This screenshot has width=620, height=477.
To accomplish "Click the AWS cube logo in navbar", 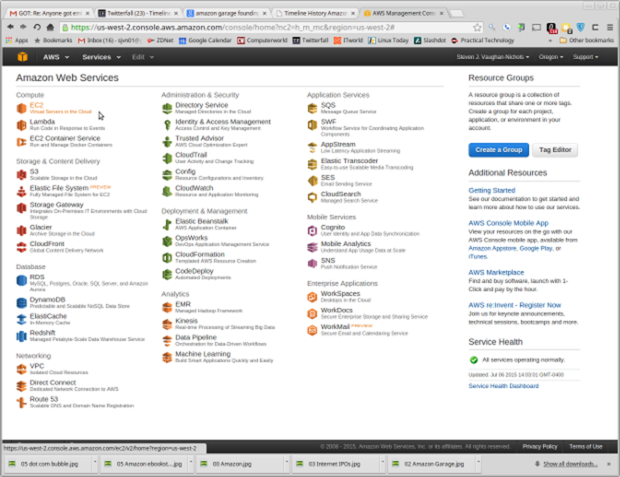I will tap(23, 57).
